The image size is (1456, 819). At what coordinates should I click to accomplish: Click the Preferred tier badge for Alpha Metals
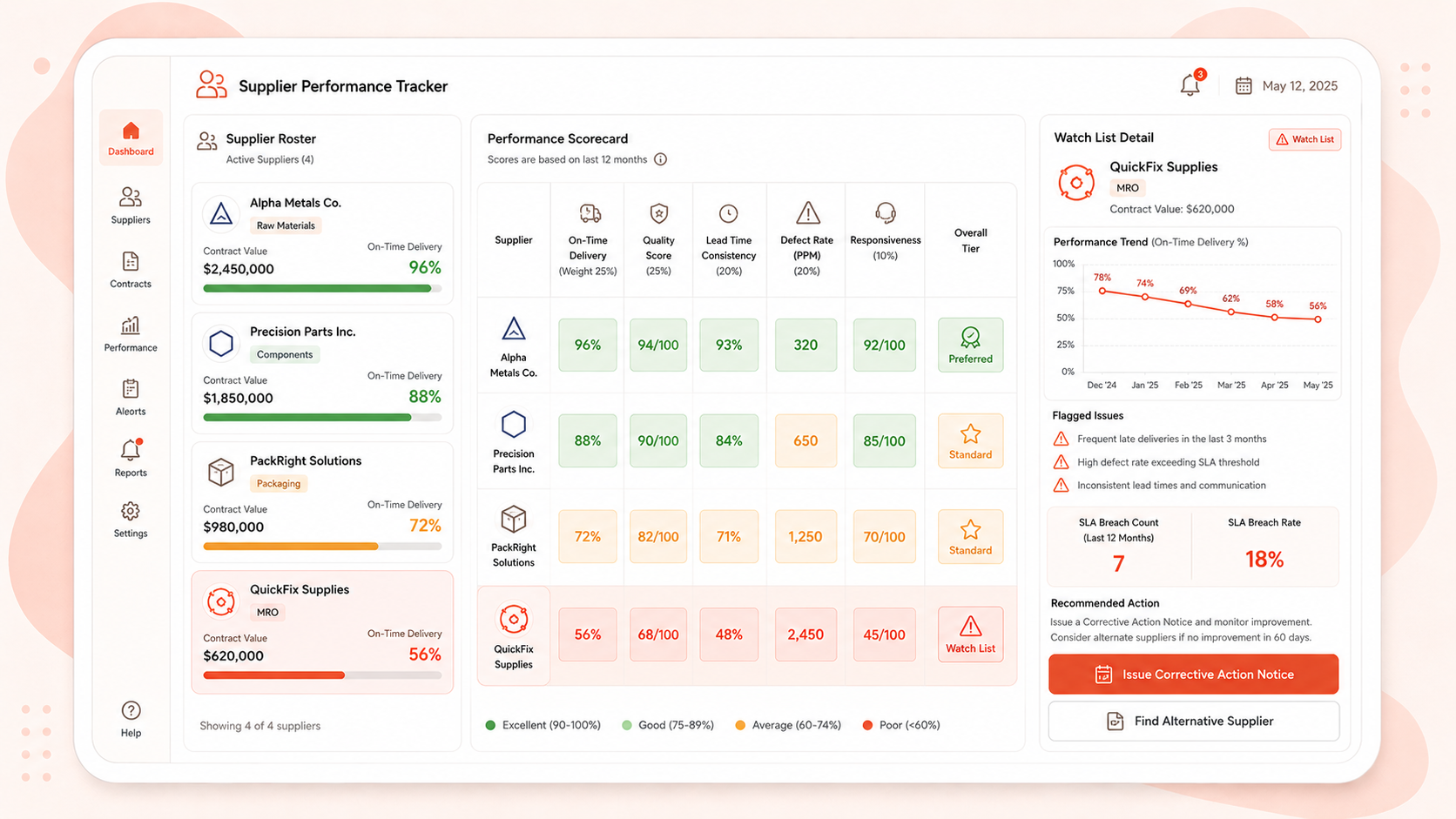pos(970,346)
